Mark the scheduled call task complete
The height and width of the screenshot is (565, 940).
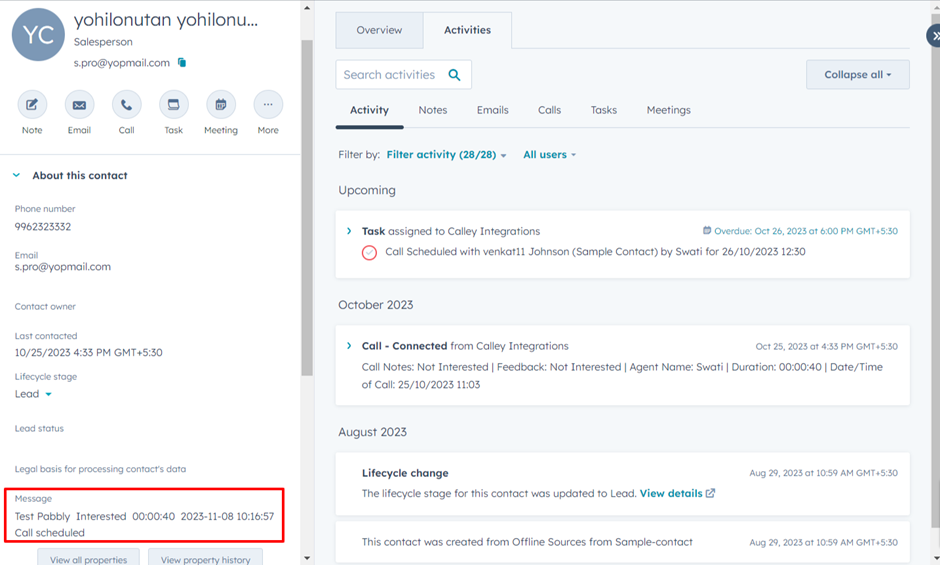click(369, 253)
